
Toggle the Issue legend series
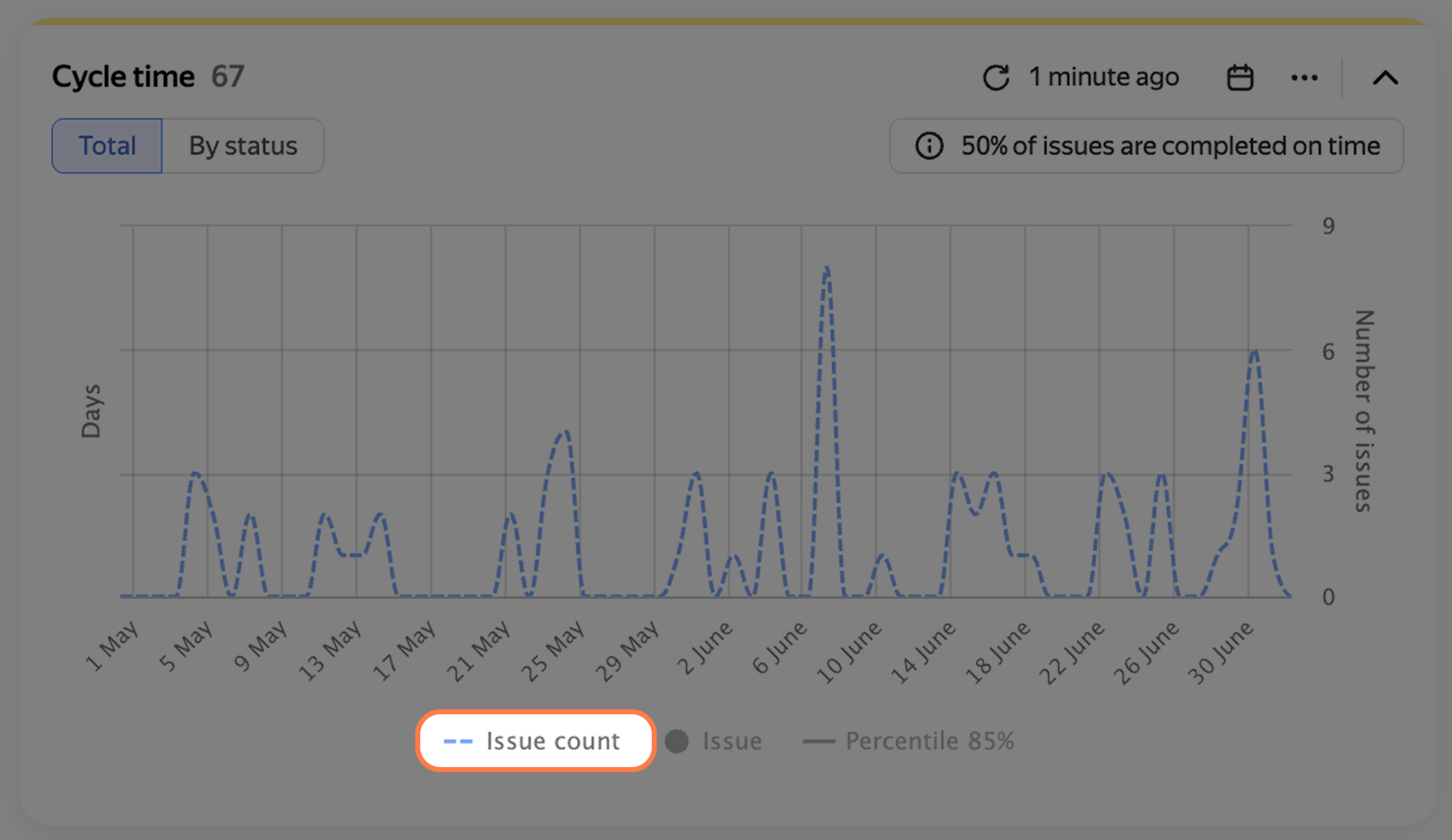[714, 741]
